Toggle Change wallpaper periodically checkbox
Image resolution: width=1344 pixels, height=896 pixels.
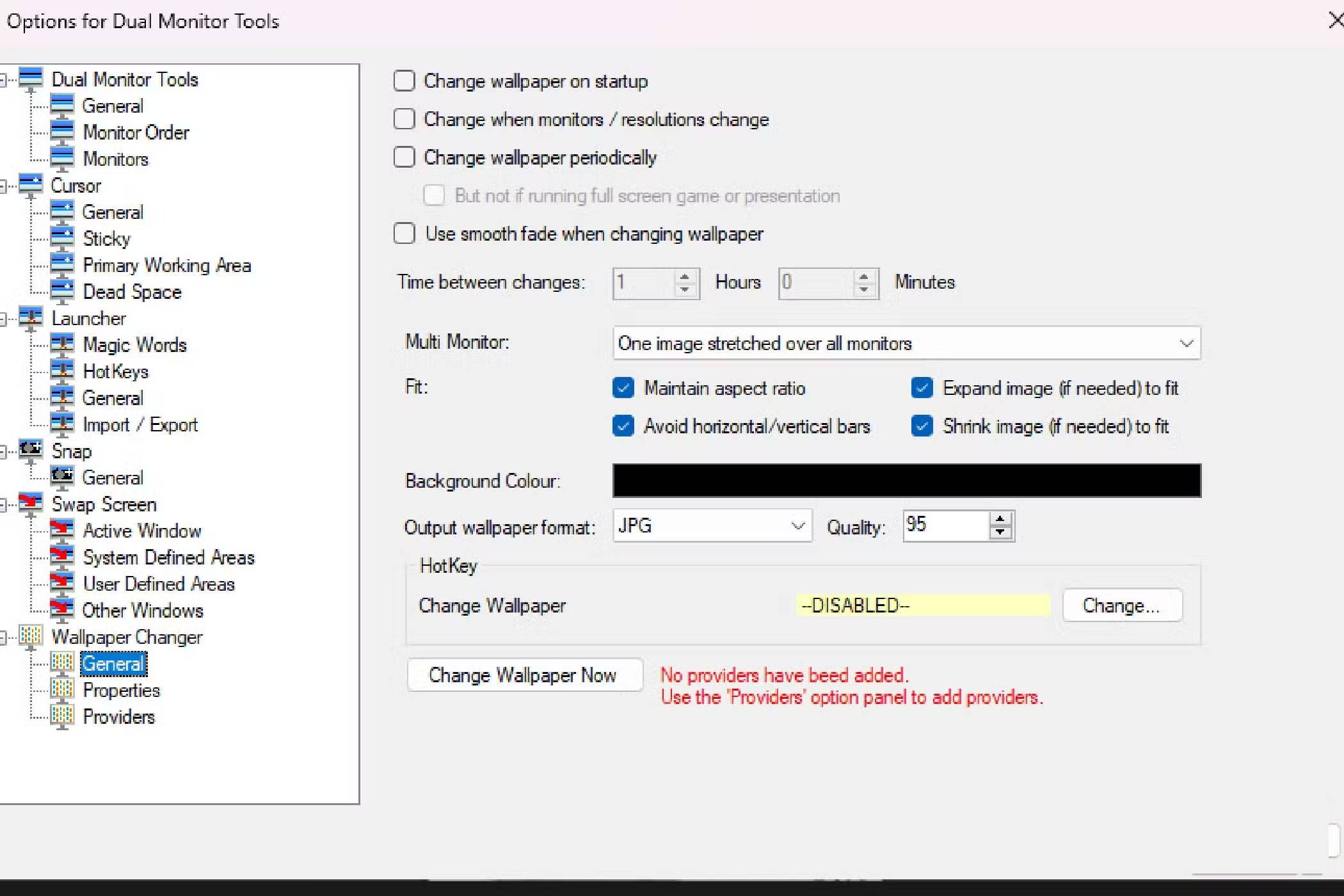(x=404, y=157)
